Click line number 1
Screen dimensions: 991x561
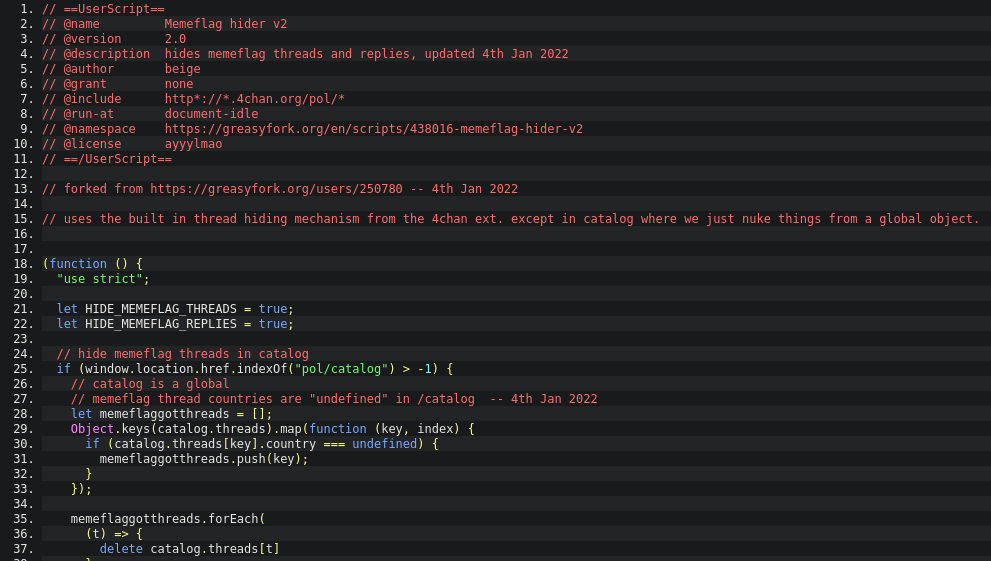click(27, 9)
